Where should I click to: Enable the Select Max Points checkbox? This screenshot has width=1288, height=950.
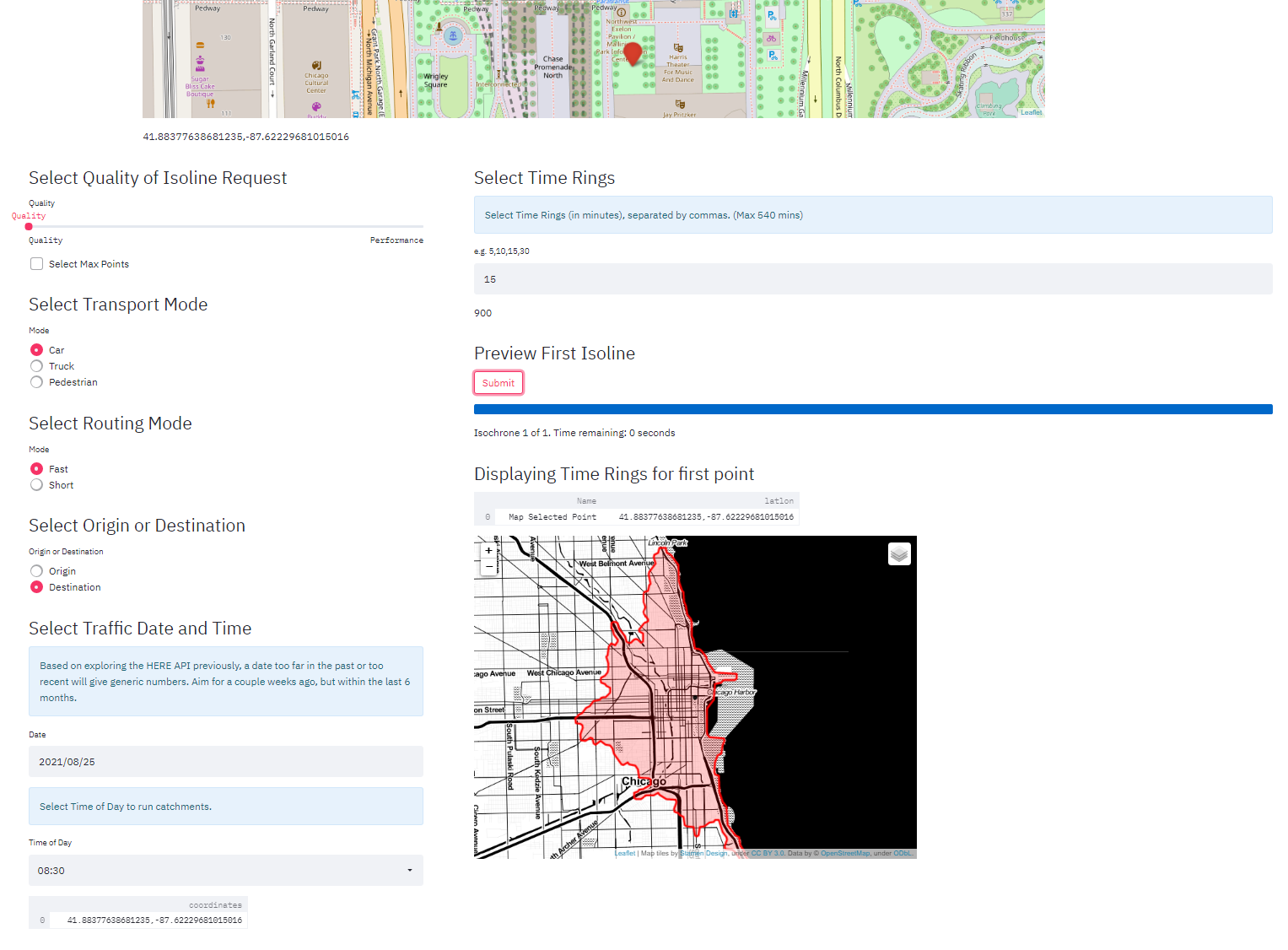[36, 264]
